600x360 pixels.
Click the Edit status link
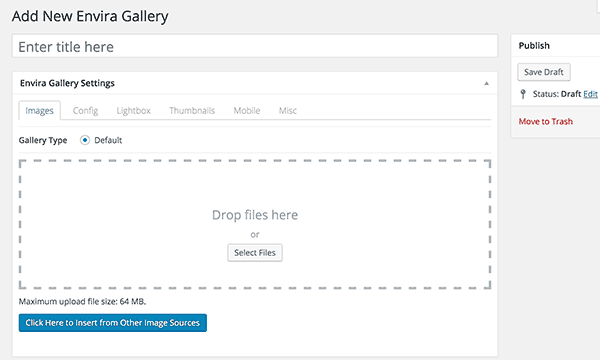tap(590, 94)
